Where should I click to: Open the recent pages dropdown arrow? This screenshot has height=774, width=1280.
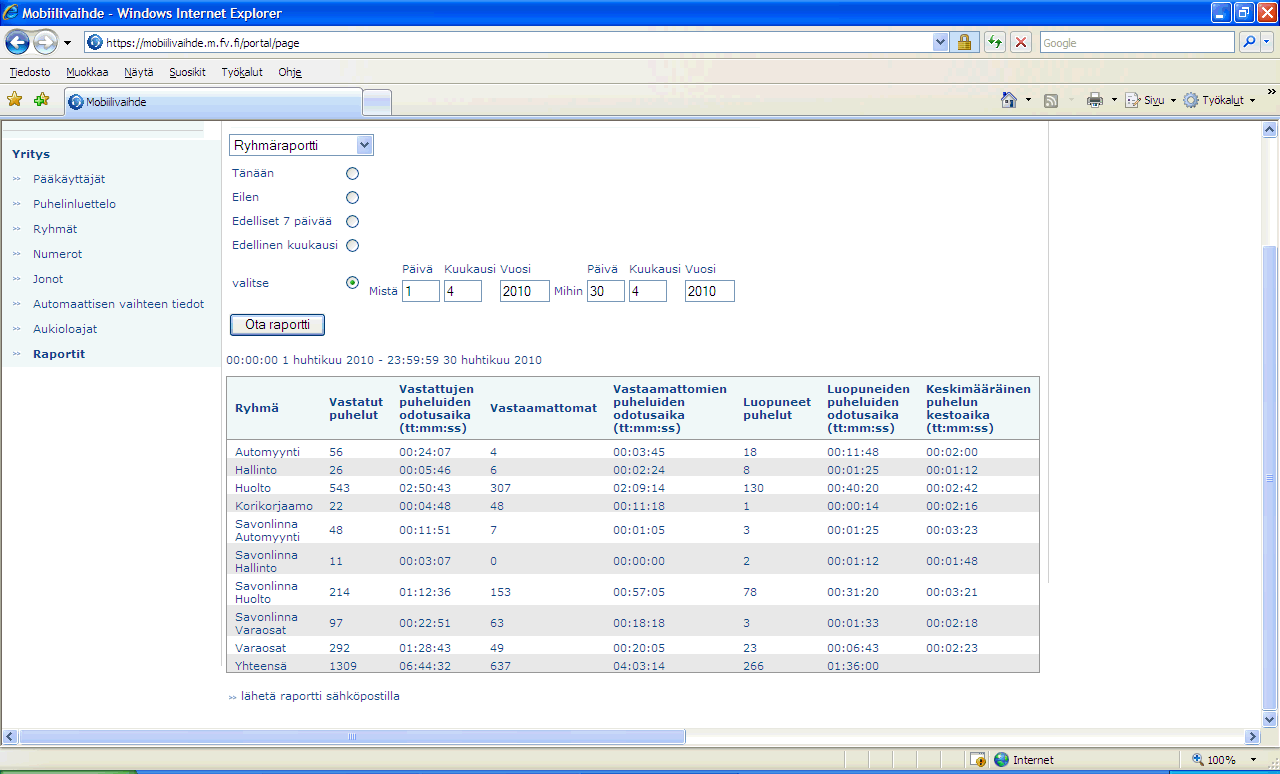pos(67,43)
